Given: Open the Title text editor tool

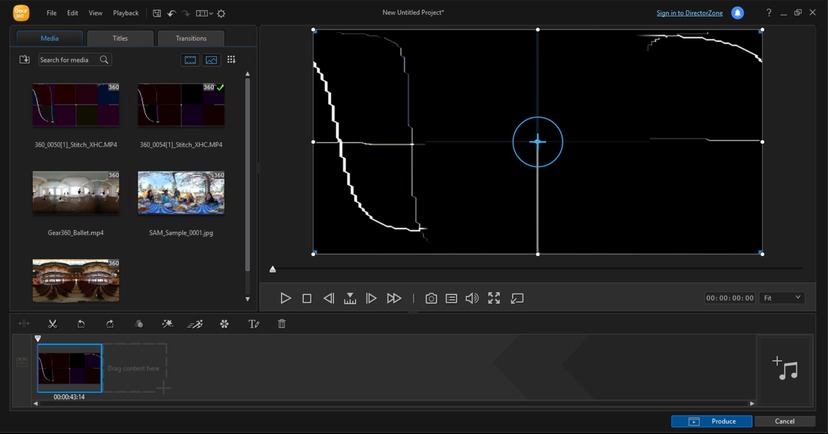Looking at the screenshot, I should tap(254, 324).
